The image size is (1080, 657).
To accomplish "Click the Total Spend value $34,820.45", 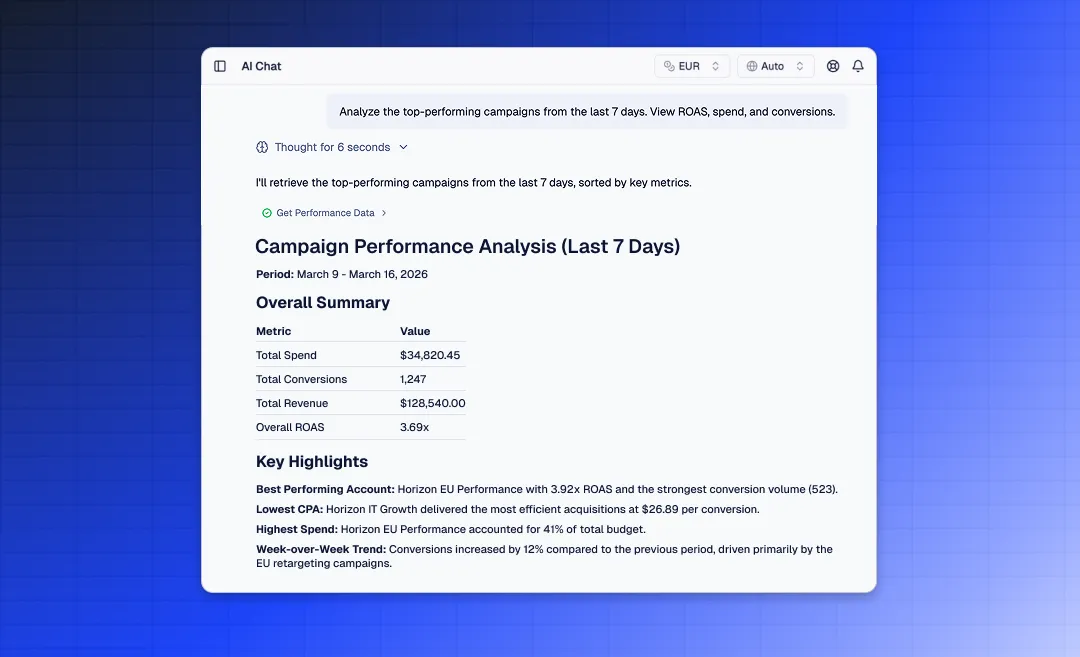I will click(430, 355).
